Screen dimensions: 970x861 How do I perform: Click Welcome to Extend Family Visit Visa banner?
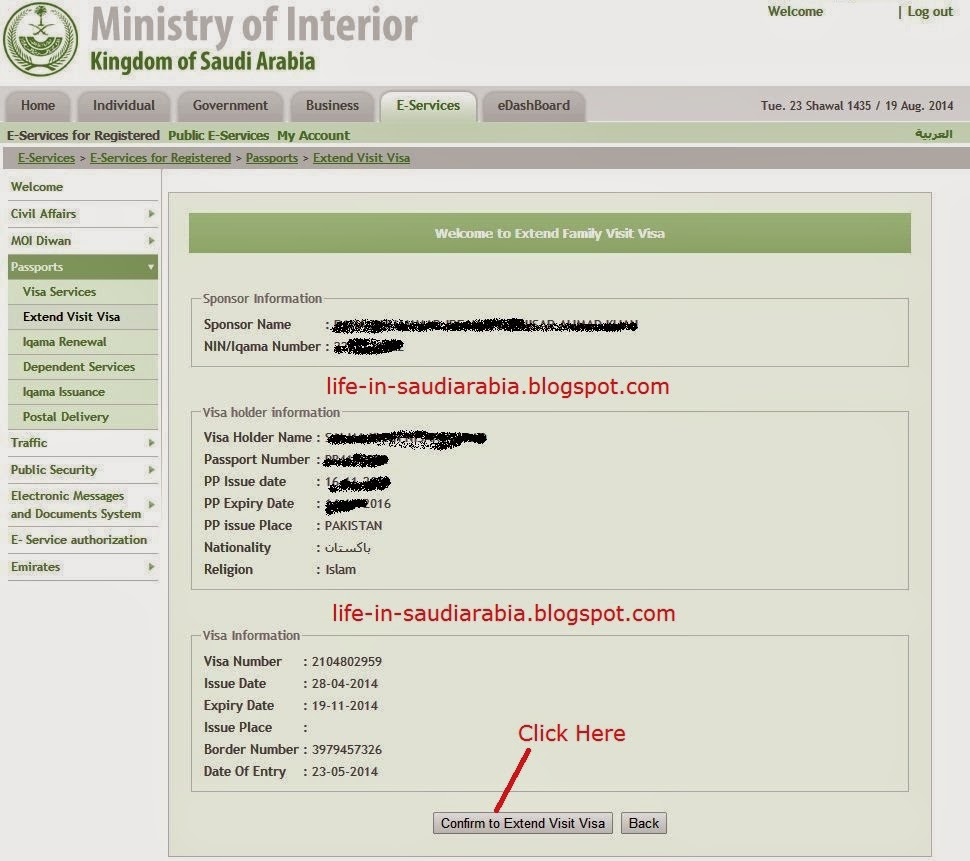549,233
